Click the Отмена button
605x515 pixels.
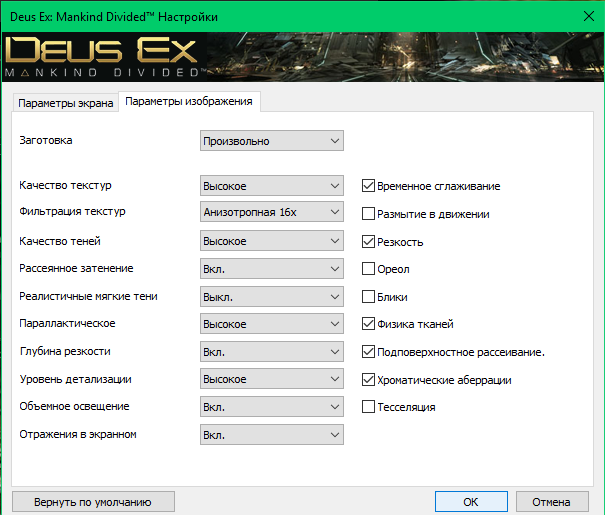(552, 502)
